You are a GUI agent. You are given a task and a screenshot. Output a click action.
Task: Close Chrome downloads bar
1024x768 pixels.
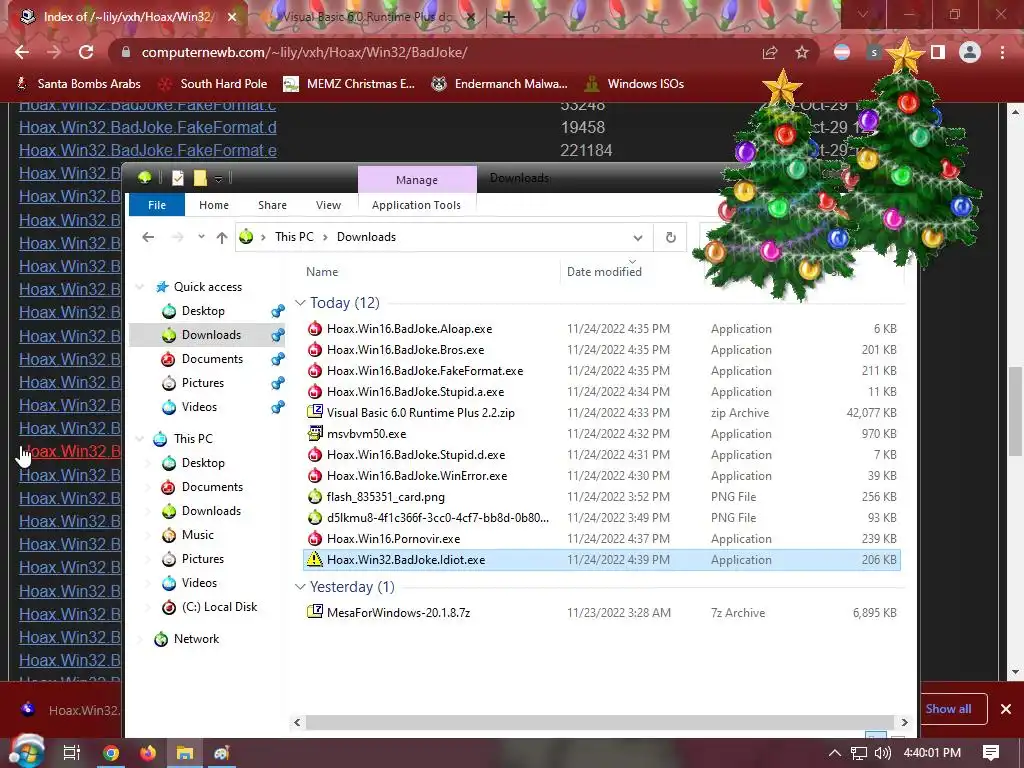(x=1006, y=709)
